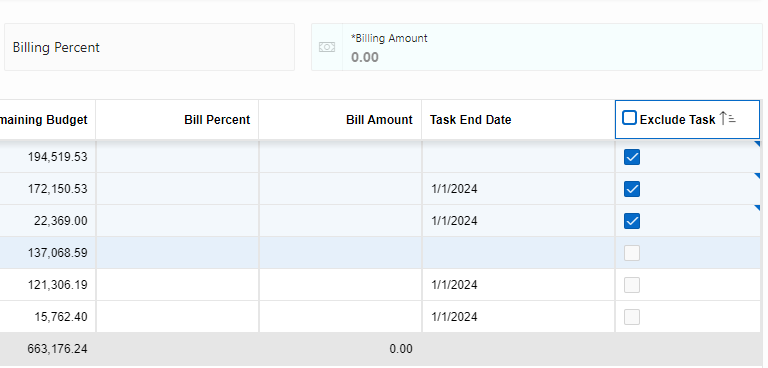Click the sort ascending icon in Exclude Task header
Viewport: 768px width, 368px height.
(727, 119)
